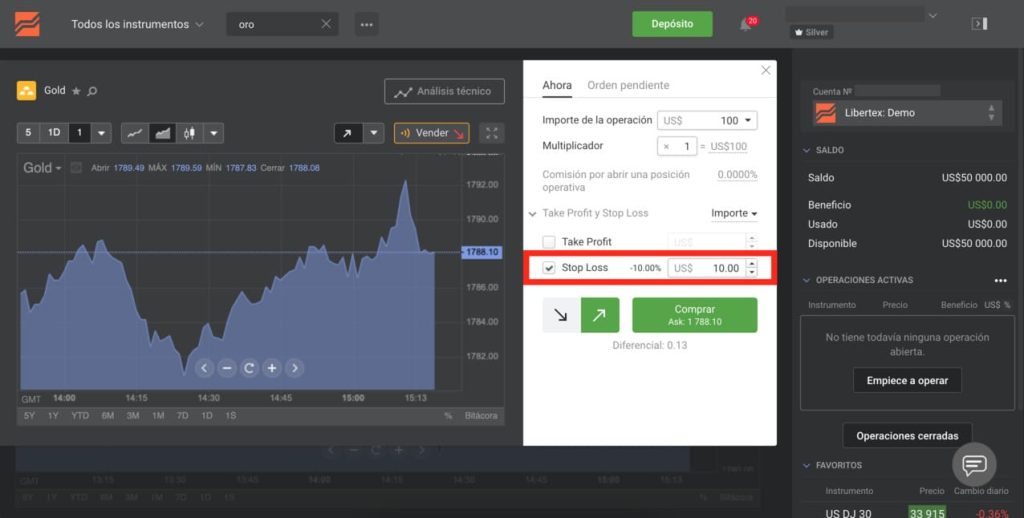The height and width of the screenshot is (518, 1024).
Task: Switch to the Ahora tab
Action: point(557,85)
